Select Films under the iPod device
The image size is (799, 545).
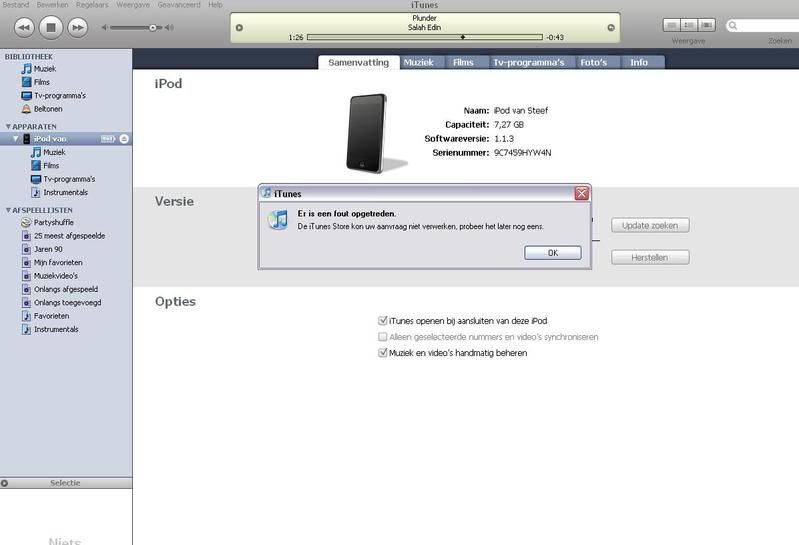coord(50,166)
